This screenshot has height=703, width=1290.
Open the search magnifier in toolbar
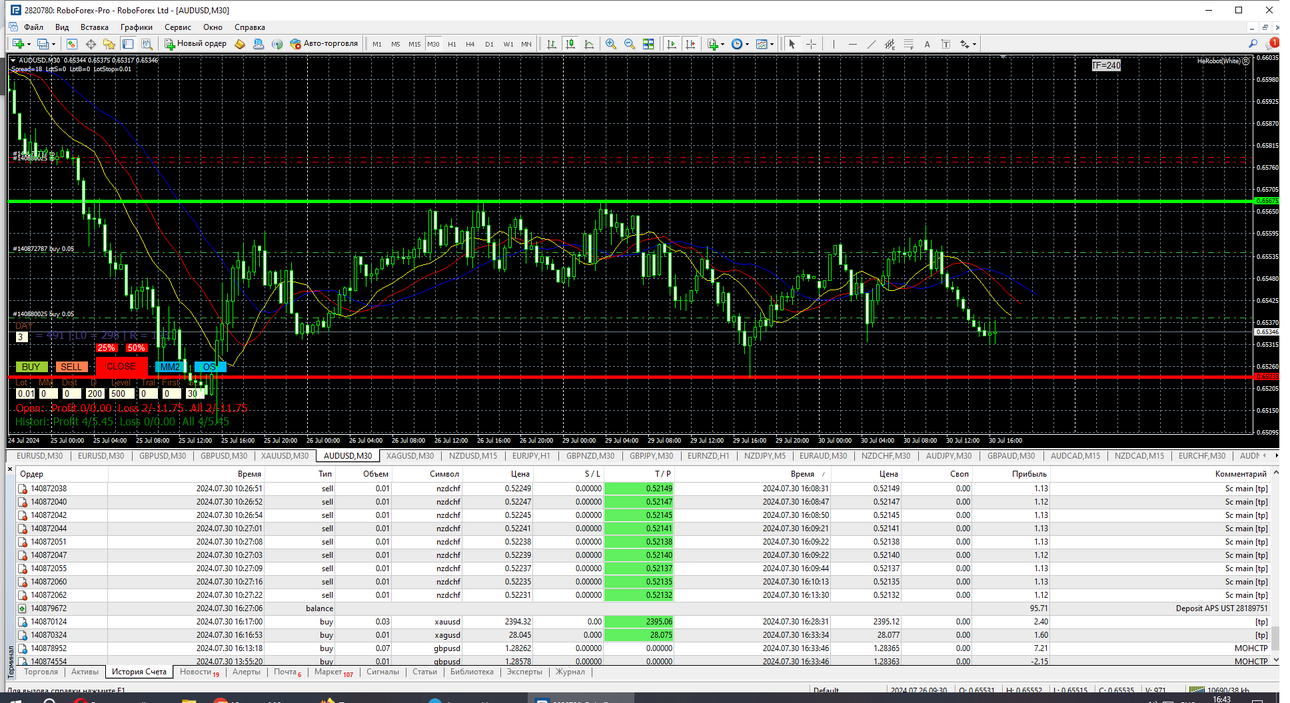pos(1253,44)
